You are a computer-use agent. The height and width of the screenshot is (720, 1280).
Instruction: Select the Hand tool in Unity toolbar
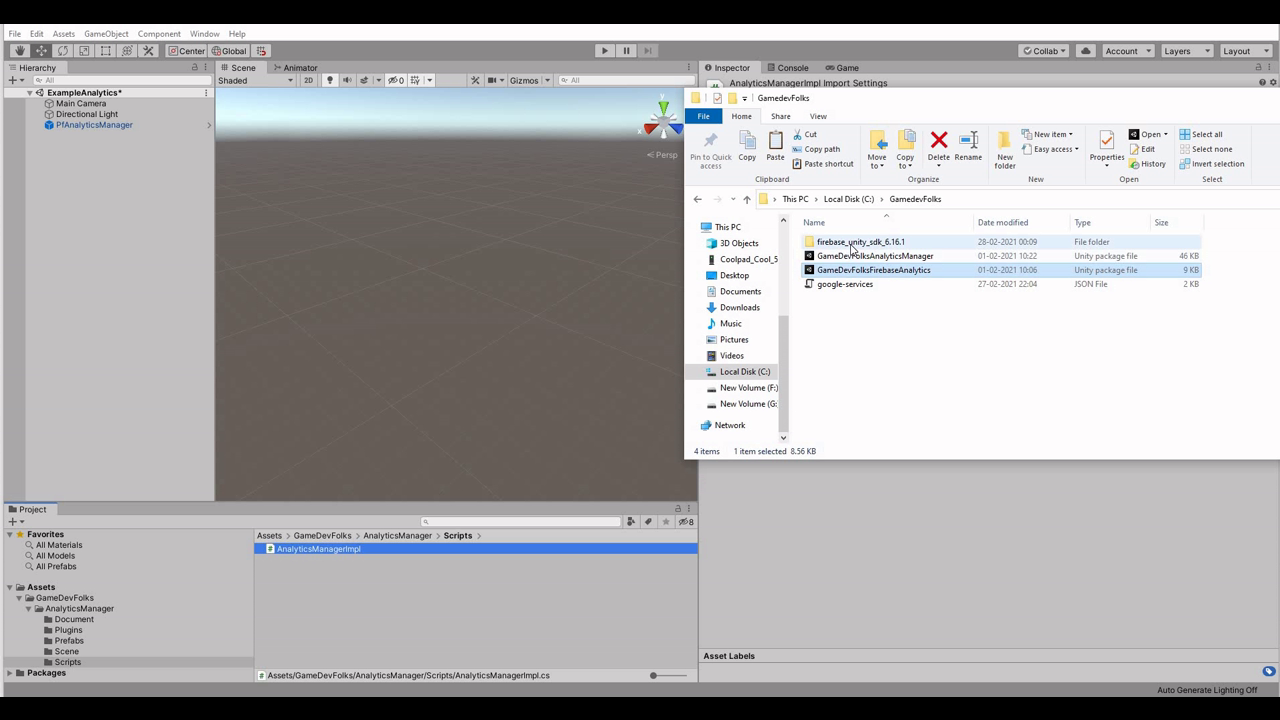[19, 51]
